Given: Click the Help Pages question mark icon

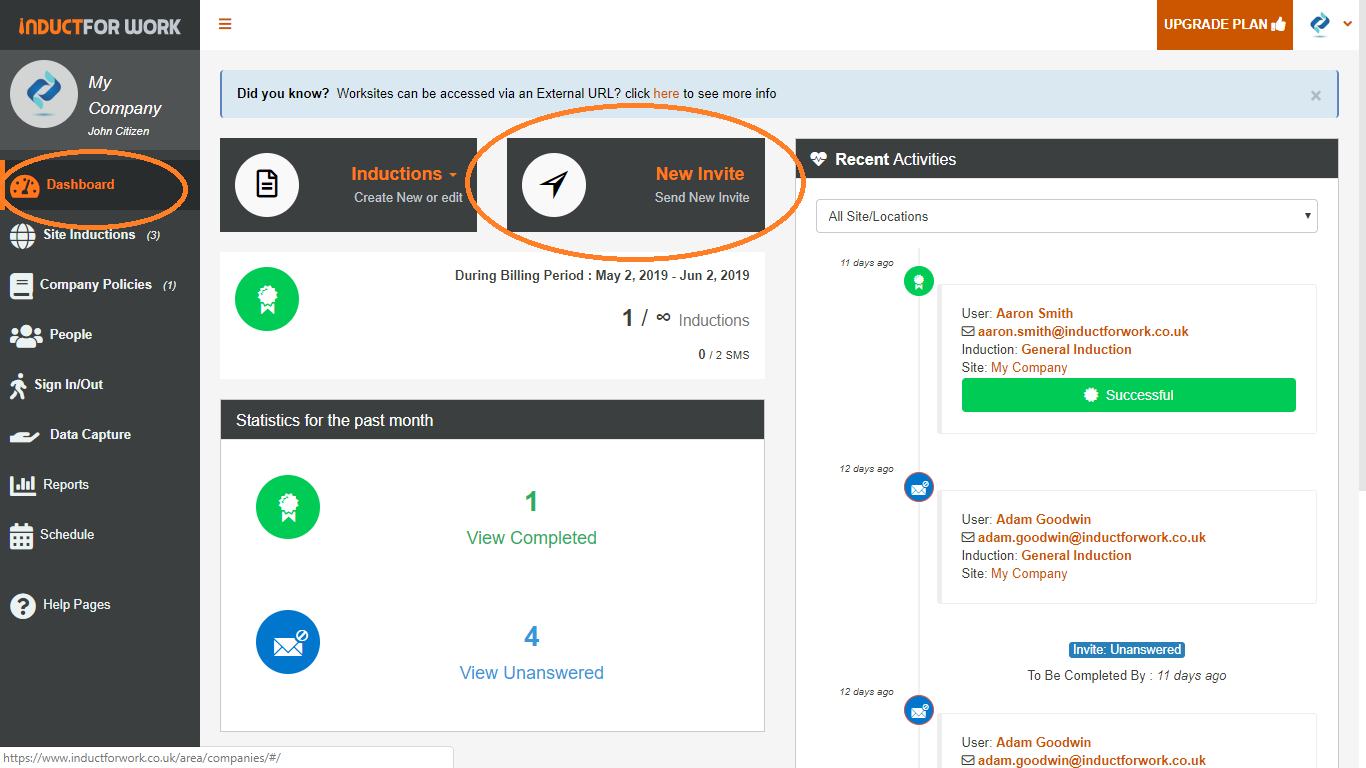Looking at the screenshot, I should 22,605.
